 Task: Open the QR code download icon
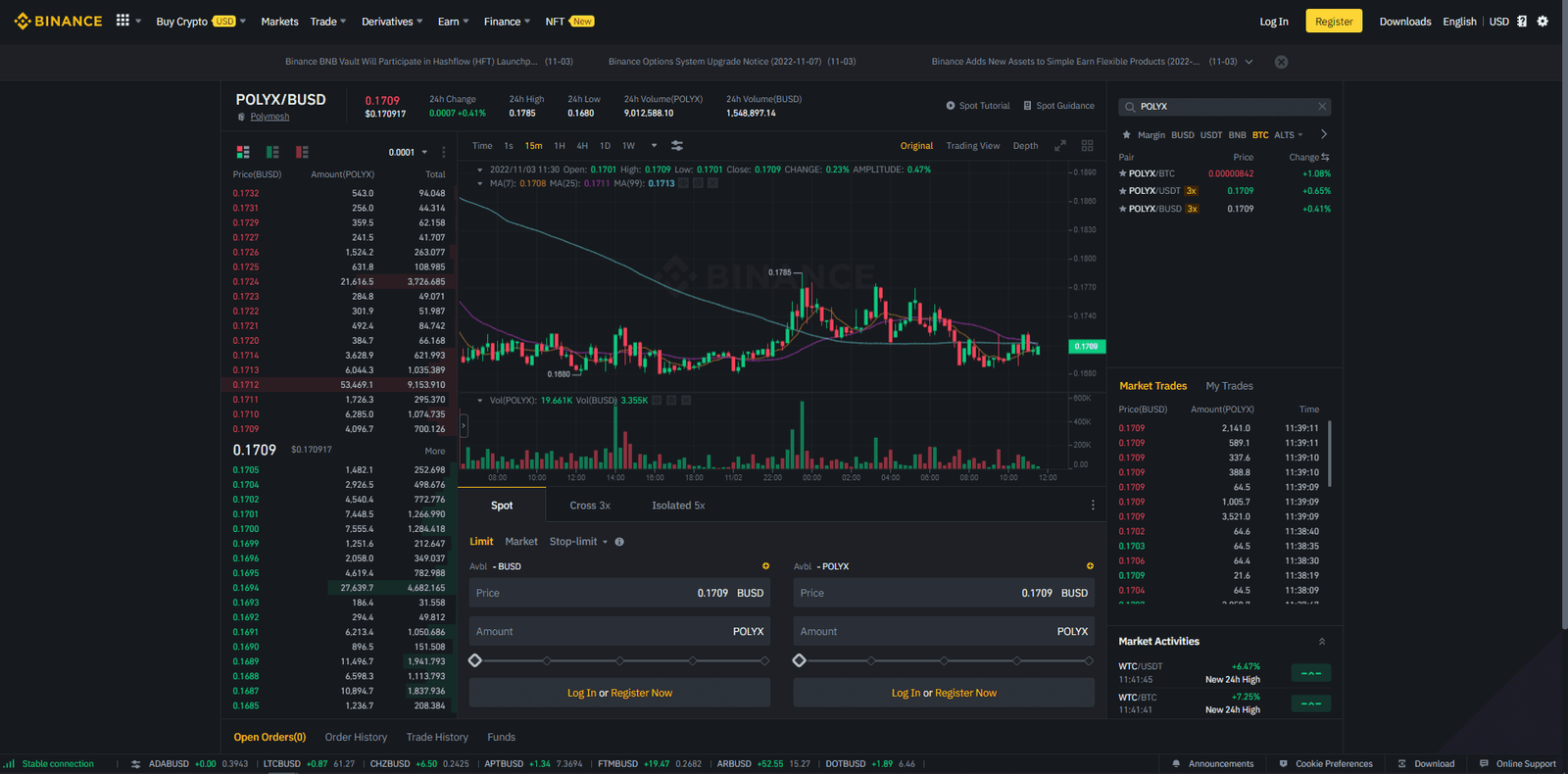pyautogui.click(x=1522, y=21)
